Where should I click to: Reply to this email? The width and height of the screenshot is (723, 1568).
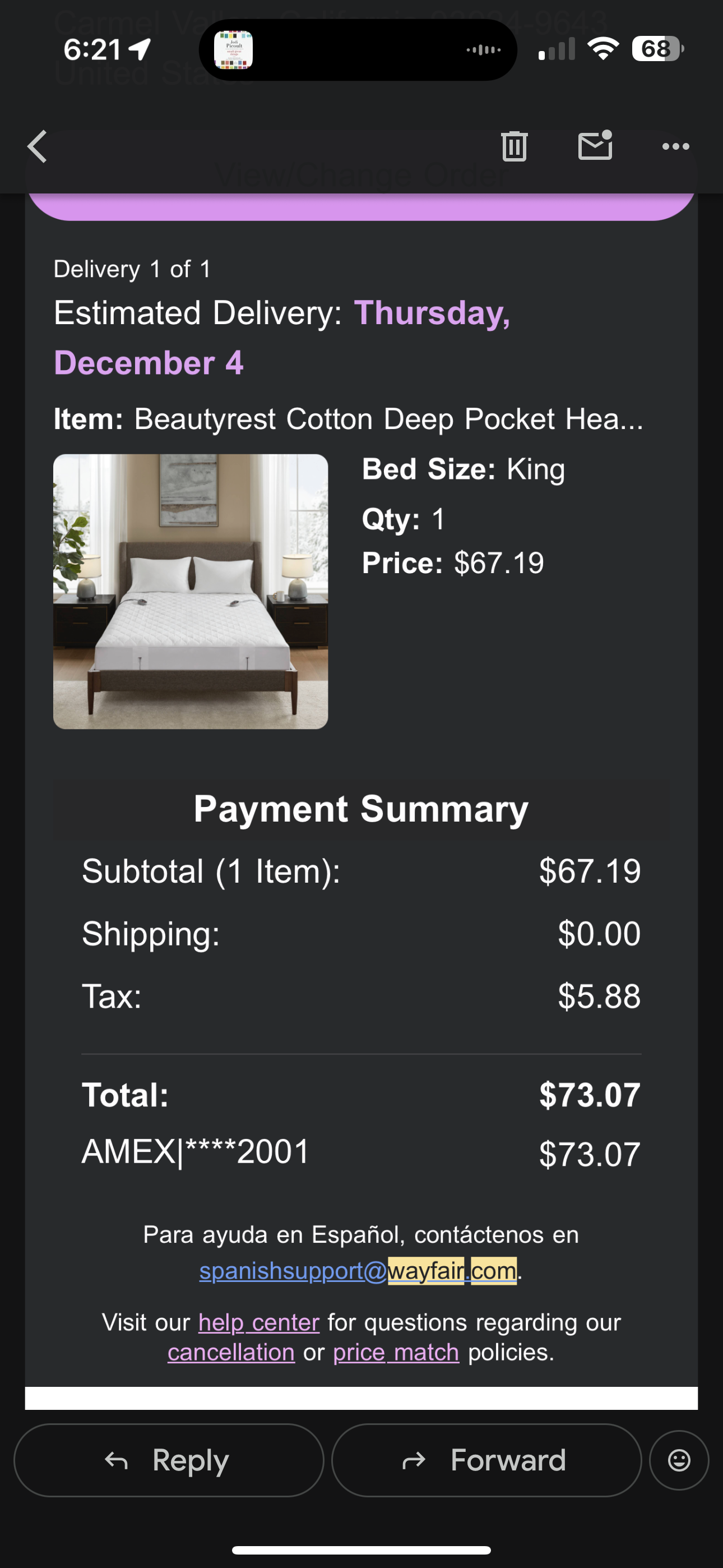click(x=169, y=1460)
